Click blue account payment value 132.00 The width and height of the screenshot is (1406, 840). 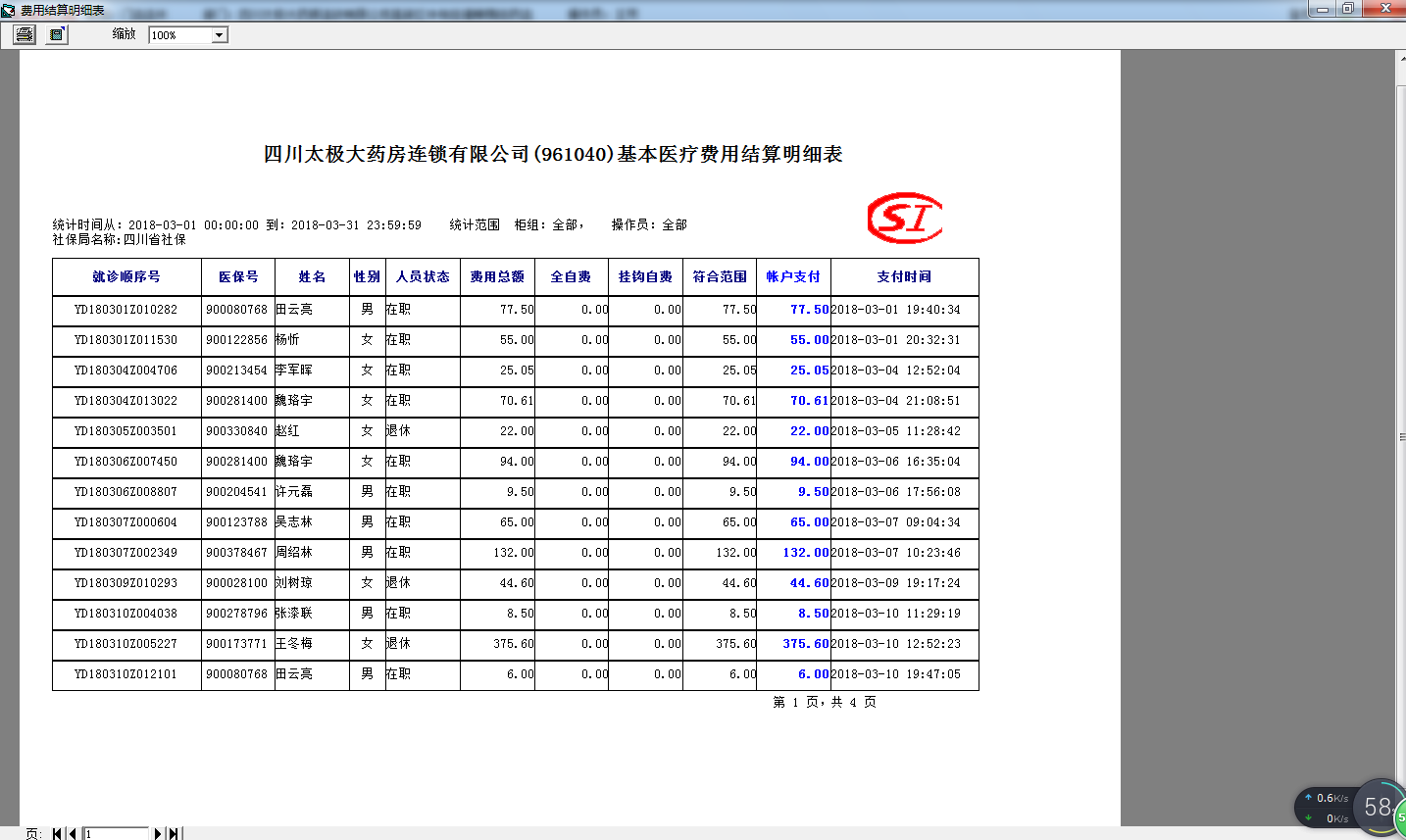pos(806,553)
